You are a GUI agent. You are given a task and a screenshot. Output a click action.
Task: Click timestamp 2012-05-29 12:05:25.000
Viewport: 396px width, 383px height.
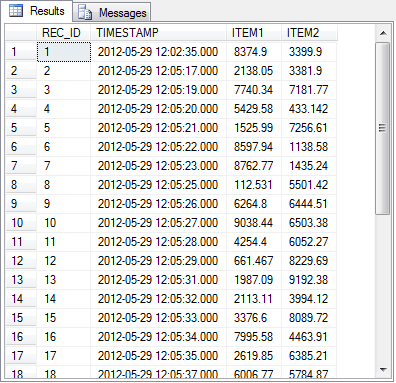pyautogui.click(x=158, y=185)
